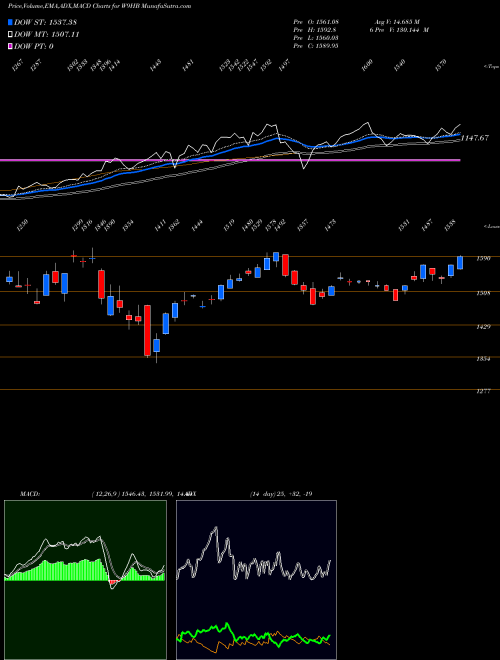Click the tallest red candlestick at the low
This screenshot has width=500, height=660.
[x=147, y=330]
